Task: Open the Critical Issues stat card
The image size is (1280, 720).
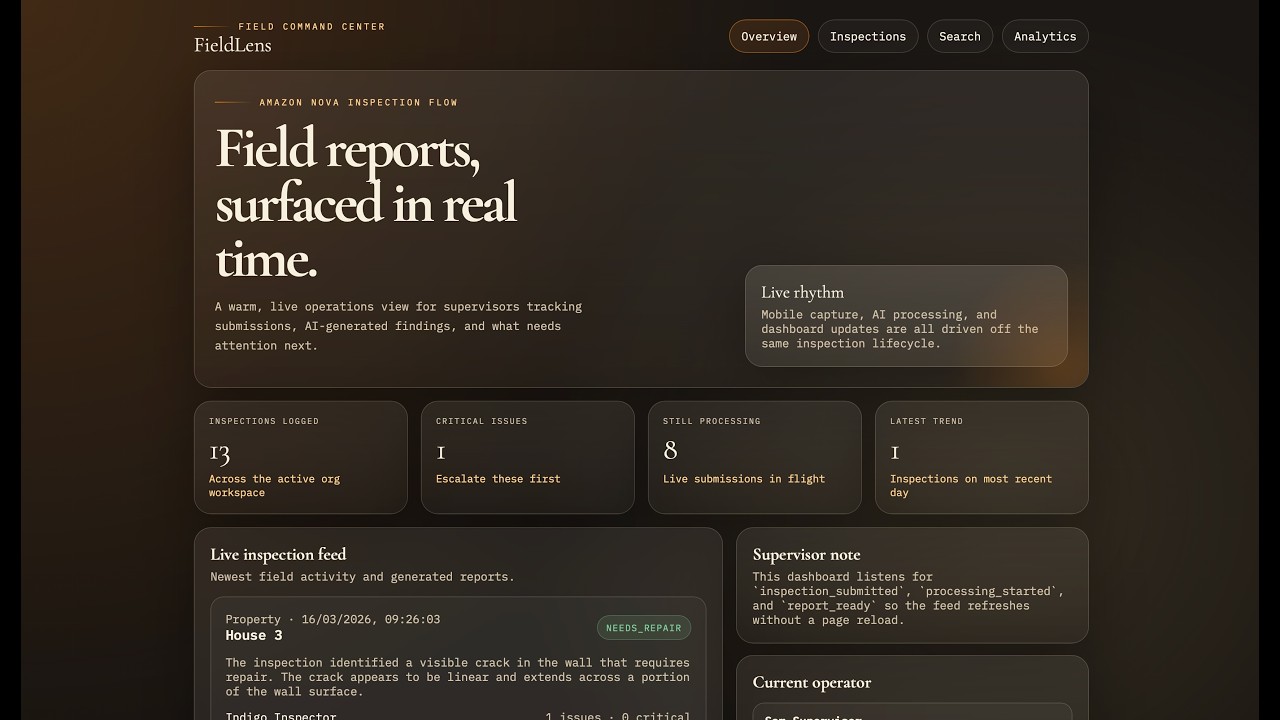Action: [528, 457]
